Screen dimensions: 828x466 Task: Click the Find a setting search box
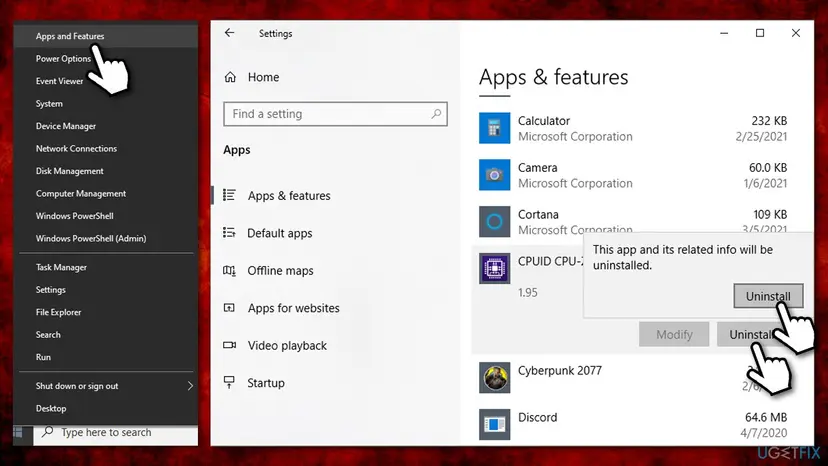click(335, 114)
